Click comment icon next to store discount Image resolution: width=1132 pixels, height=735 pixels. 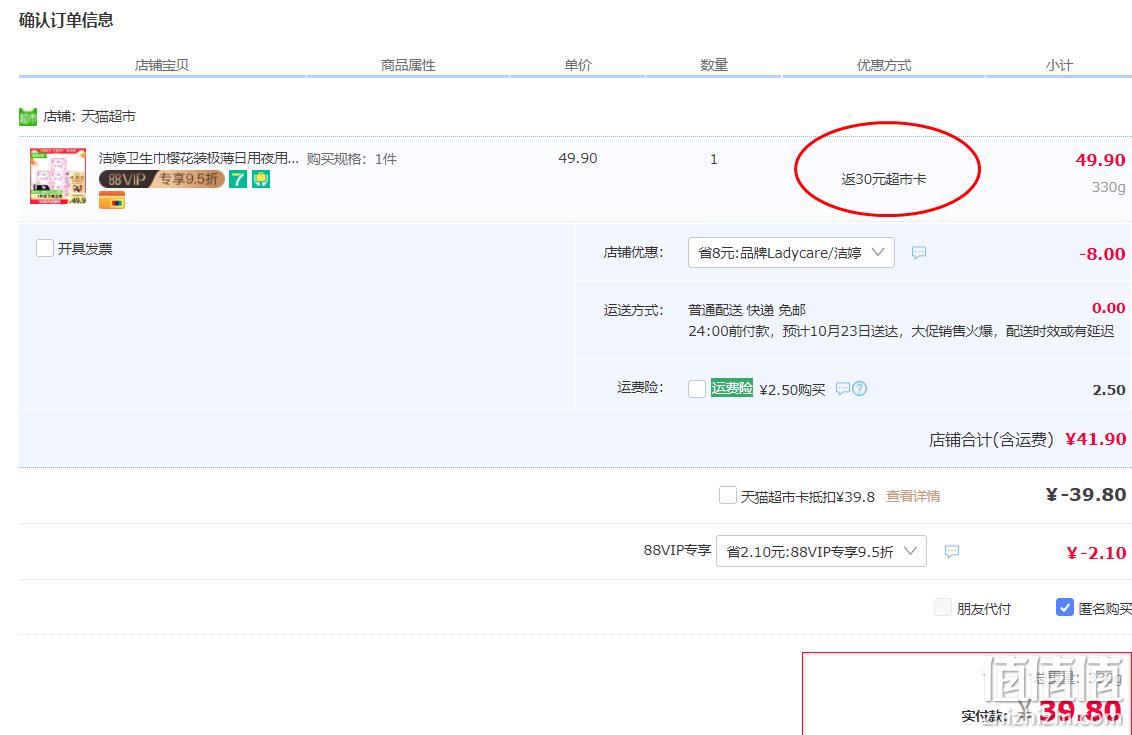[x=918, y=253]
